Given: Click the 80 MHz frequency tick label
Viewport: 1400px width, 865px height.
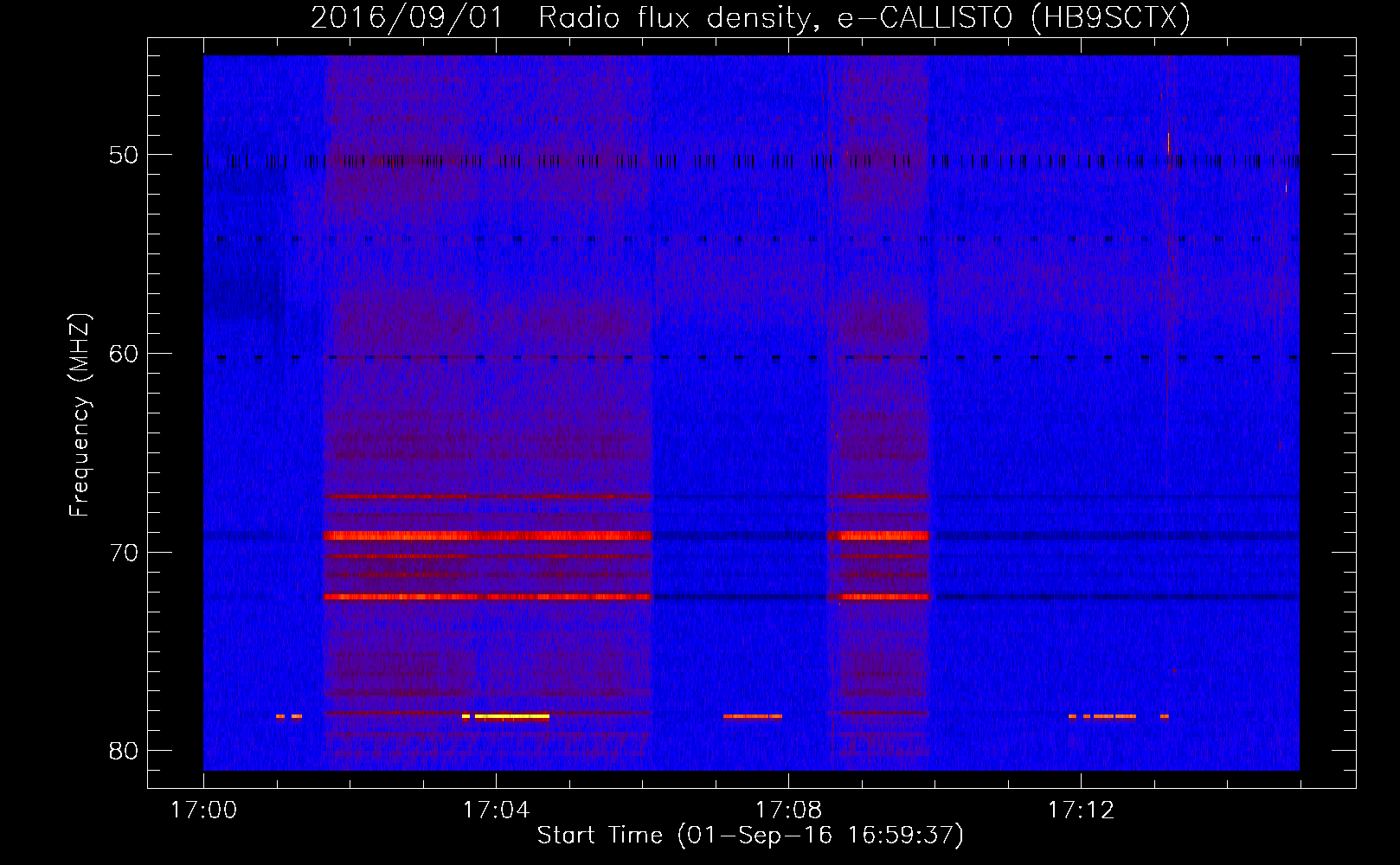Looking at the screenshot, I should [x=124, y=751].
